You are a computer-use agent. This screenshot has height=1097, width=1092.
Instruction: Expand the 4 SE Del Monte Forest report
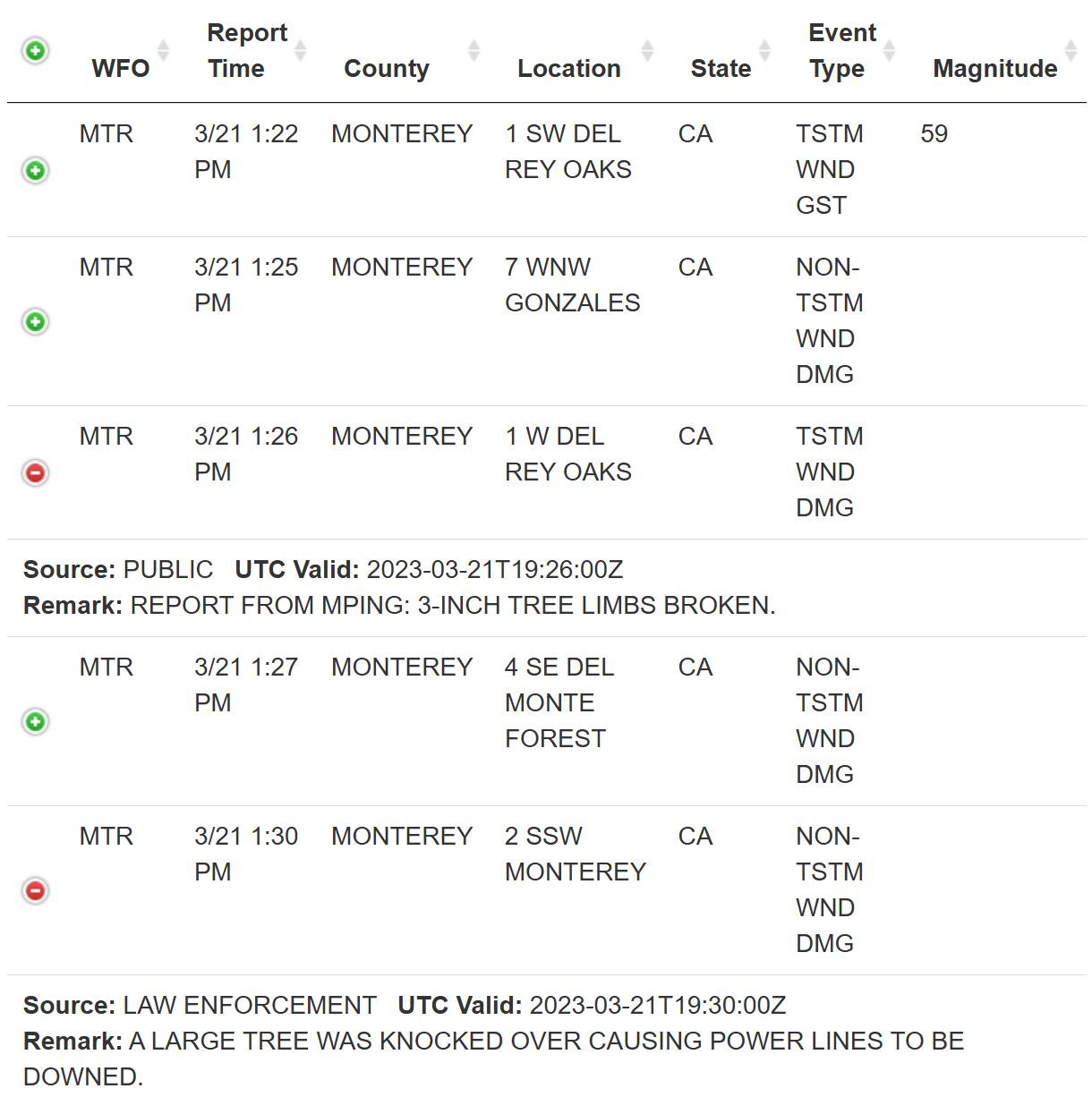click(x=36, y=721)
